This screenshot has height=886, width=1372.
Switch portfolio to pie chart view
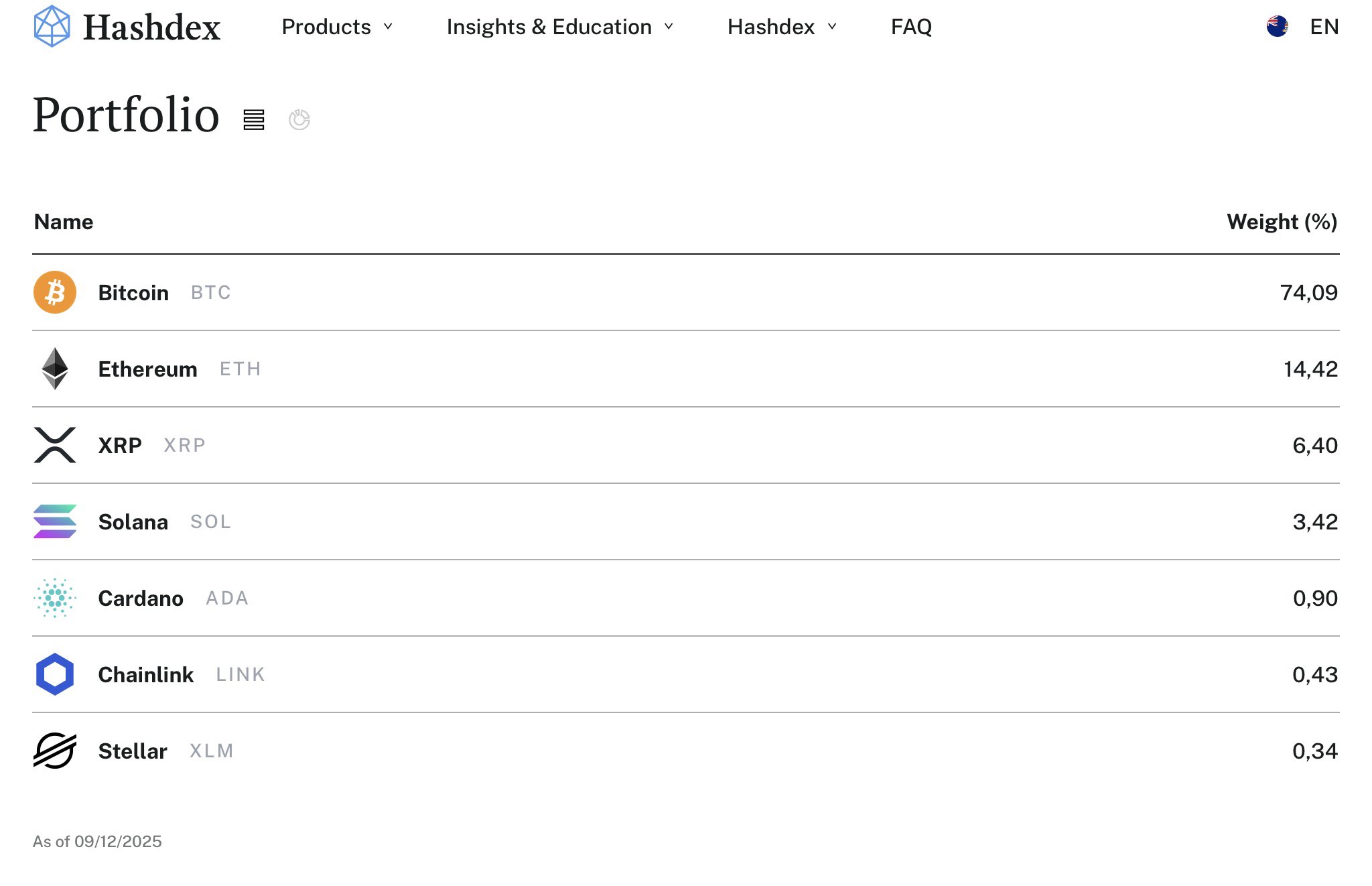[x=299, y=120]
